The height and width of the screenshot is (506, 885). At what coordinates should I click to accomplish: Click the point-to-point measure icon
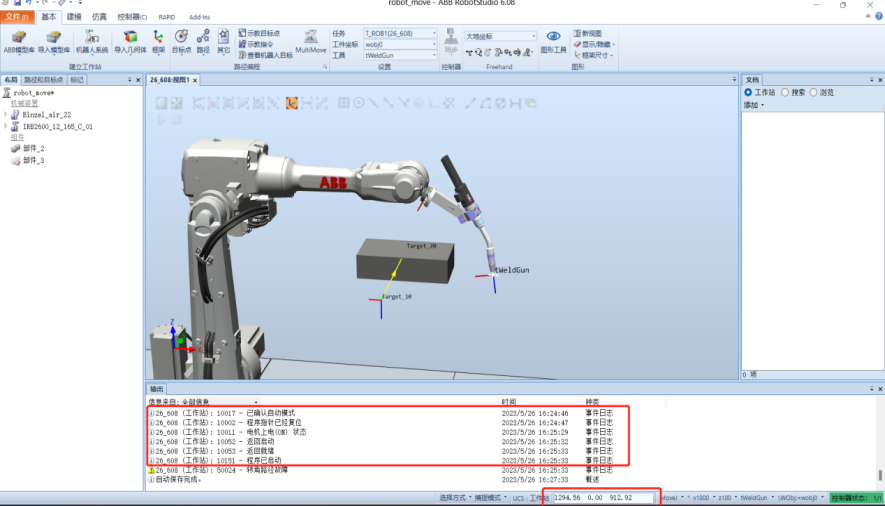pos(470,103)
